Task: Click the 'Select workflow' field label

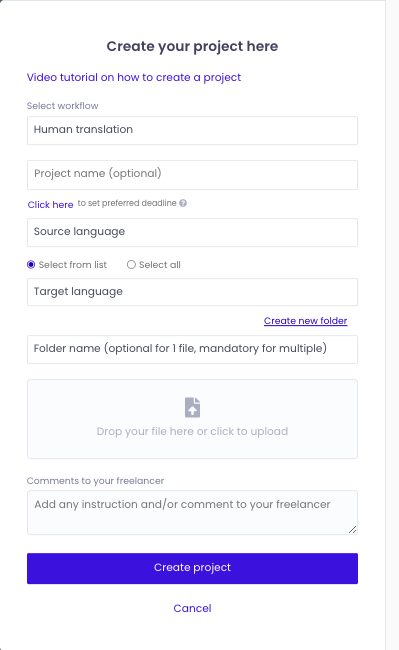Action: [63, 106]
